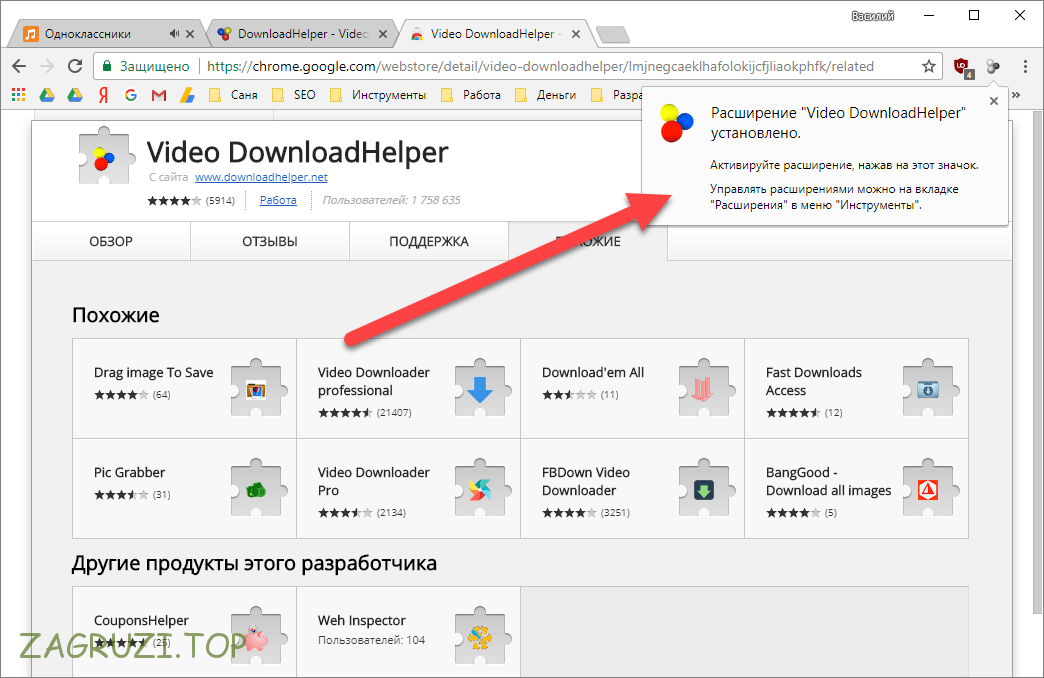This screenshot has height=678, width=1044.
Task: Open the Инструменты bookmarks folder
Action: (x=378, y=95)
